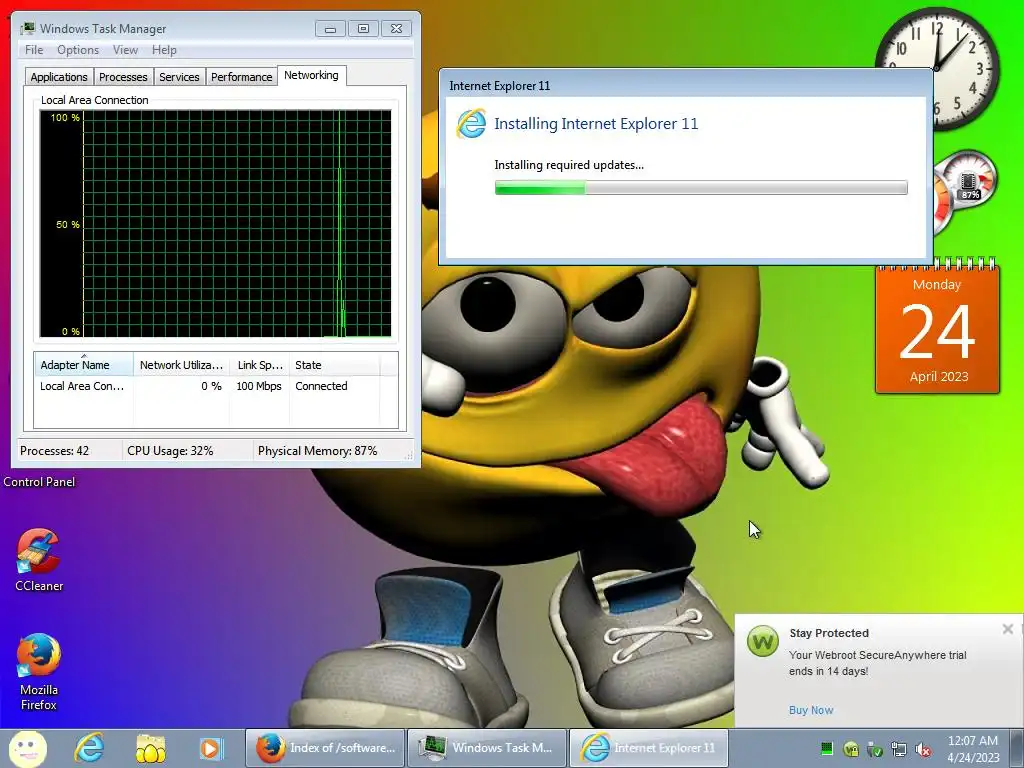Open Task Manager CPU tray icon
This screenshot has height=768, width=1024.
(827, 748)
